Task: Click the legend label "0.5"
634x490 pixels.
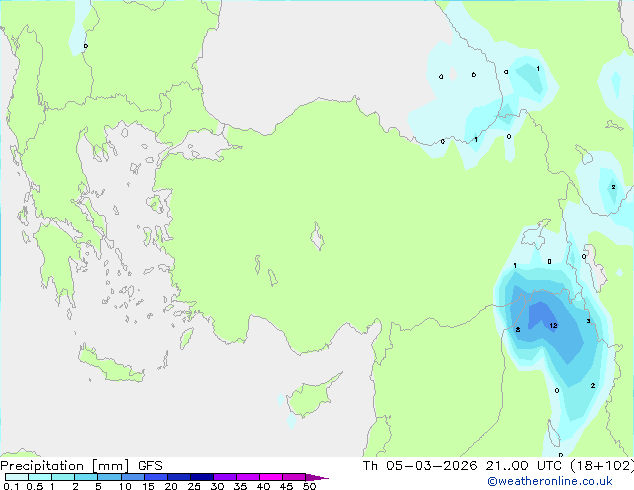Action: point(35,486)
